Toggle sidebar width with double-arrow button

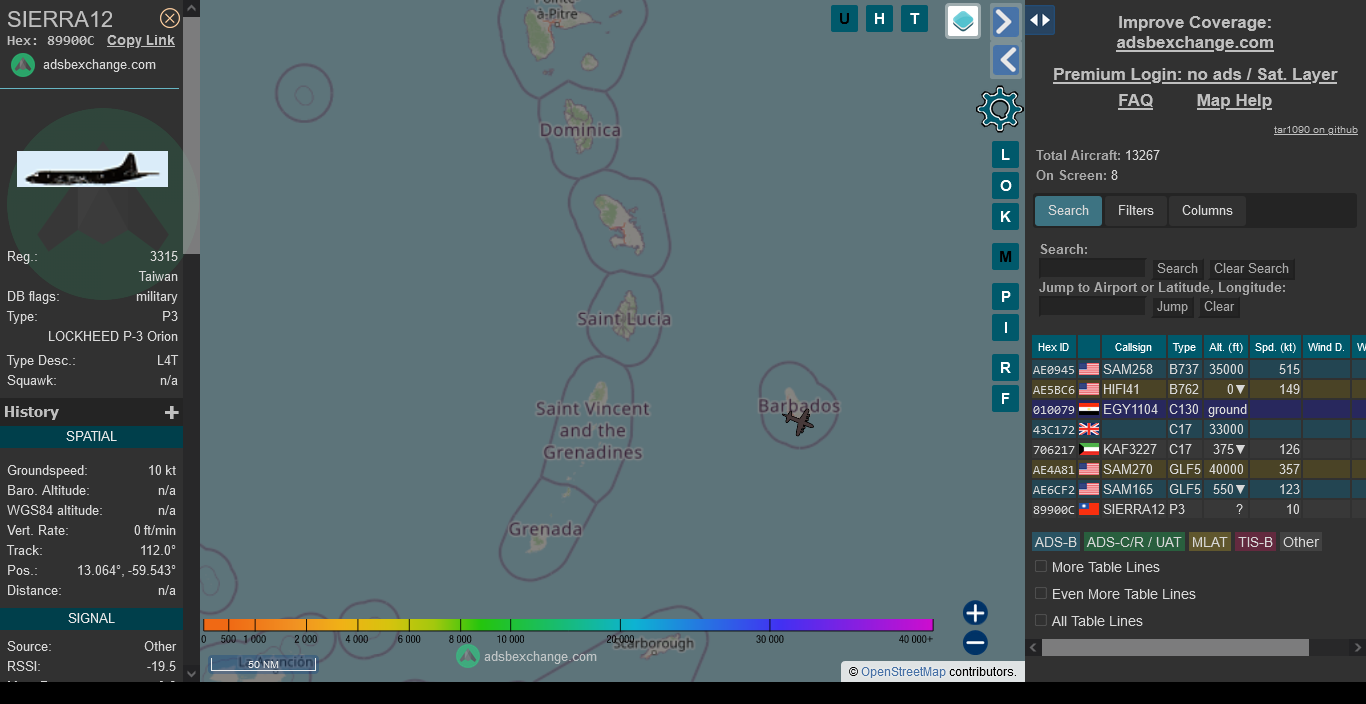point(1040,20)
